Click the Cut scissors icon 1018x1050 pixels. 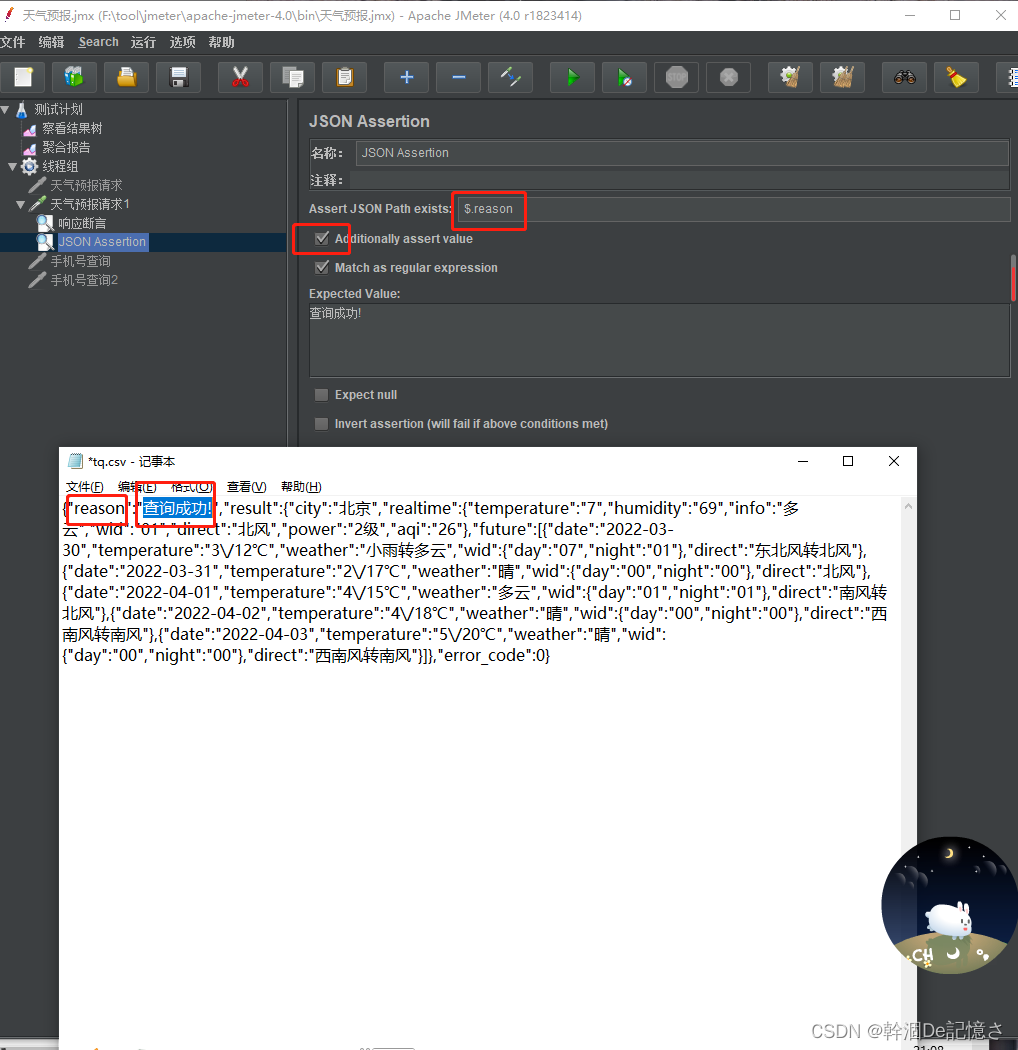pyautogui.click(x=240, y=77)
